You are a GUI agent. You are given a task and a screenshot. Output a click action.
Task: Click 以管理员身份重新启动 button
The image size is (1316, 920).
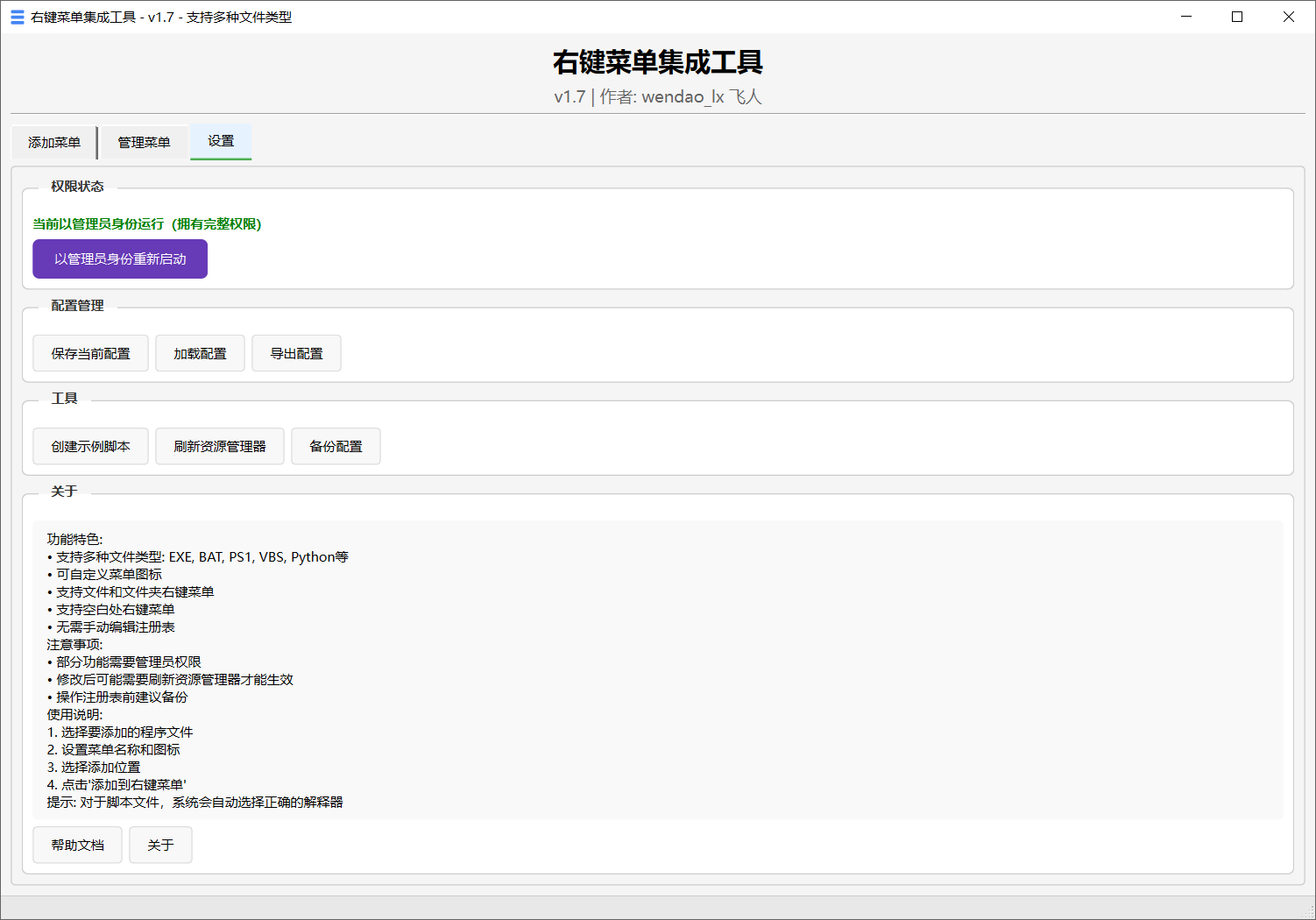click(119, 258)
